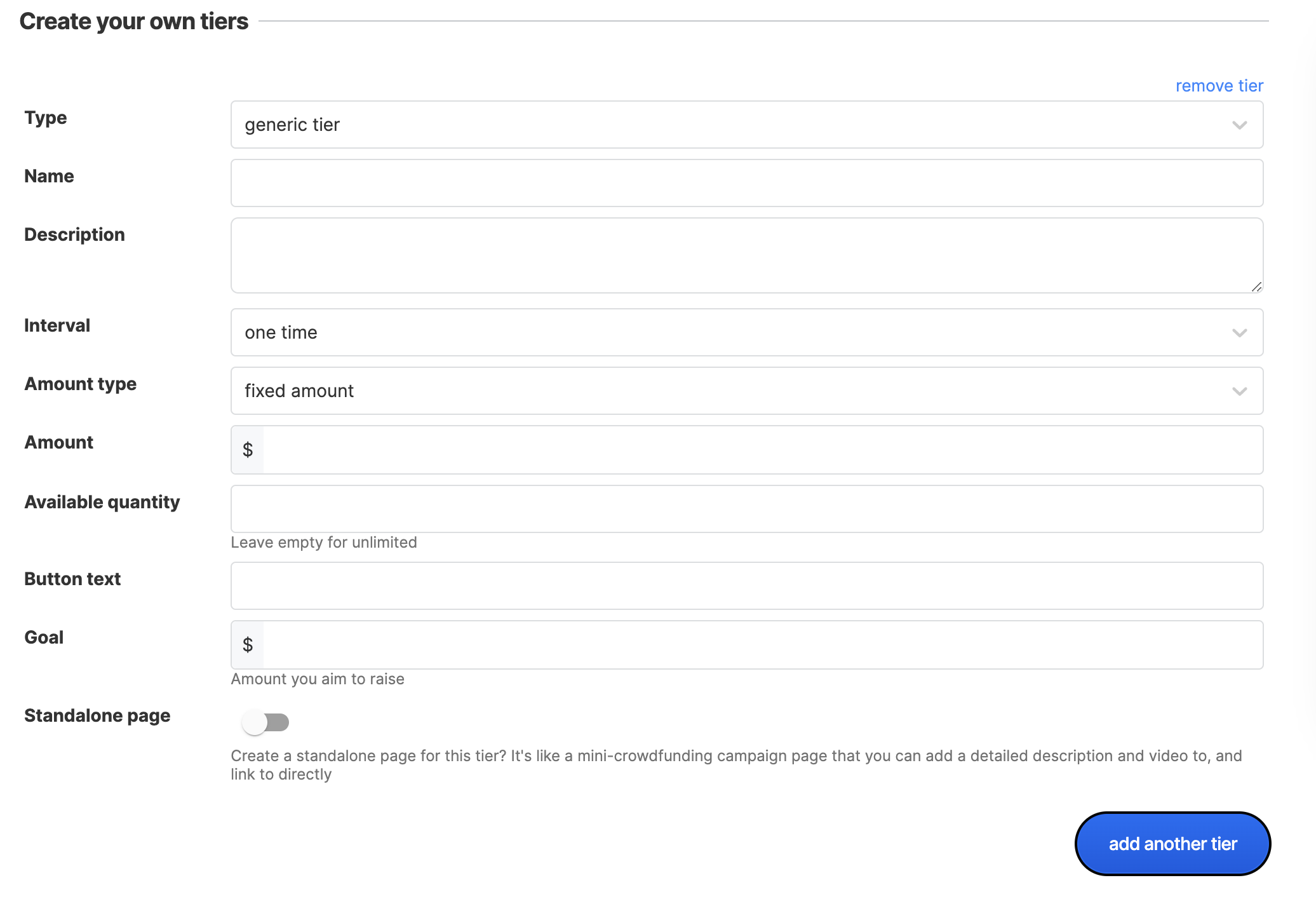Screen dimensions: 1316x906
Task: Focus the Amount input field
Action: coord(762,450)
